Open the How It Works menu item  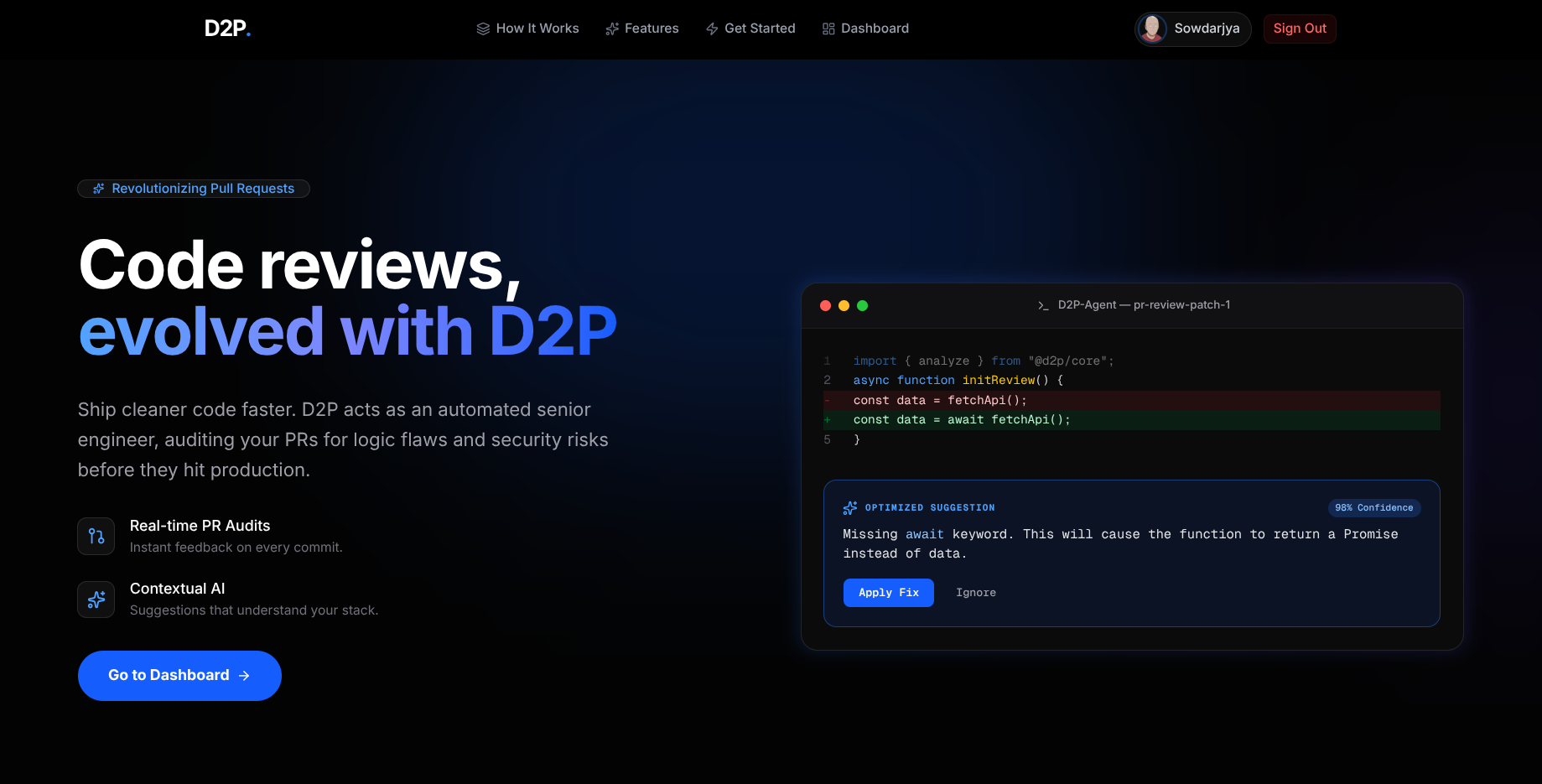[x=537, y=28]
